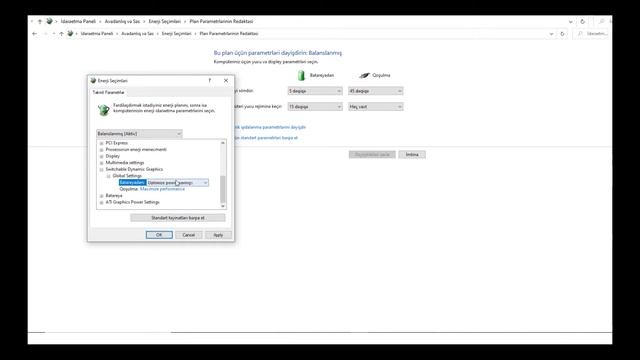Click Cancel in the power dialog
The width and height of the screenshot is (640, 360).
pyautogui.click(x=189, y=235)
